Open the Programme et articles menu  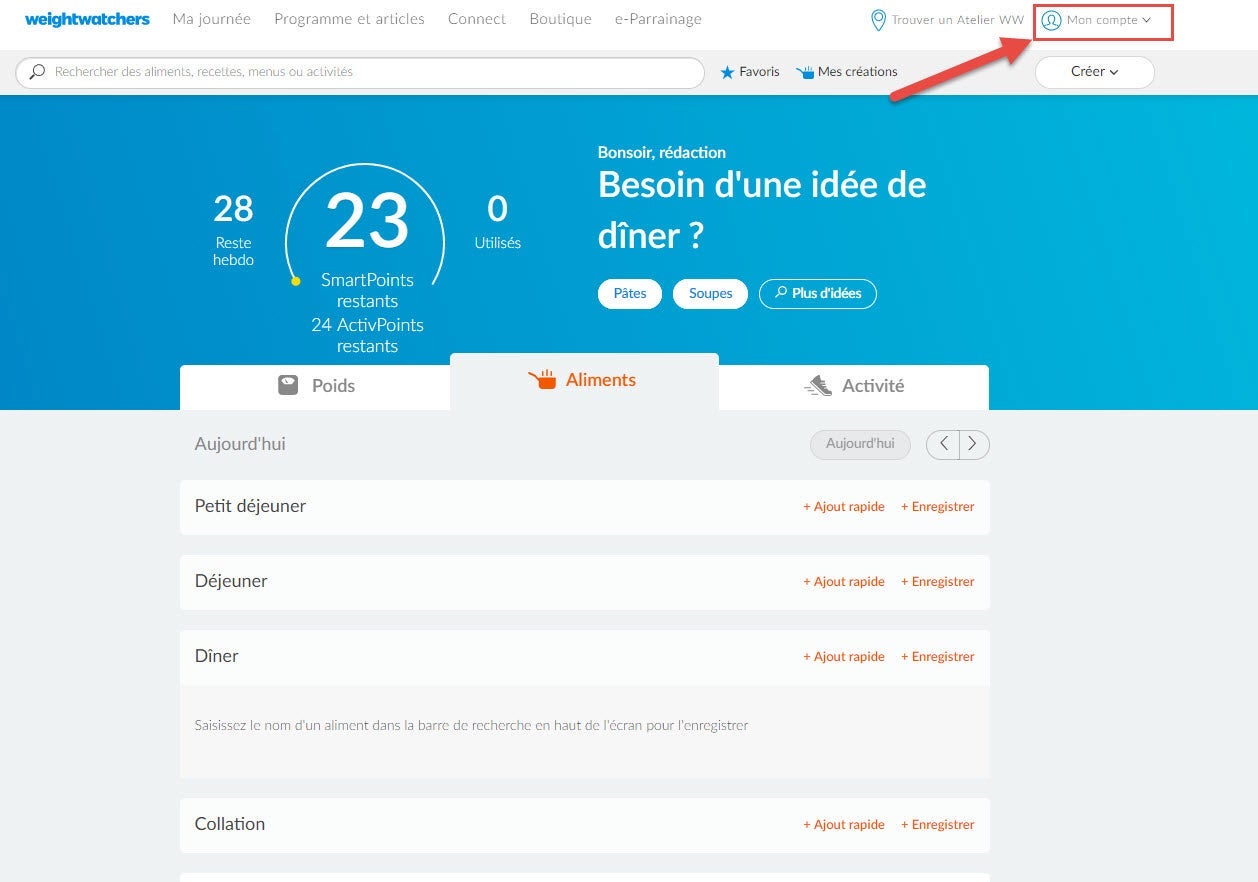[x=349, y=19]
